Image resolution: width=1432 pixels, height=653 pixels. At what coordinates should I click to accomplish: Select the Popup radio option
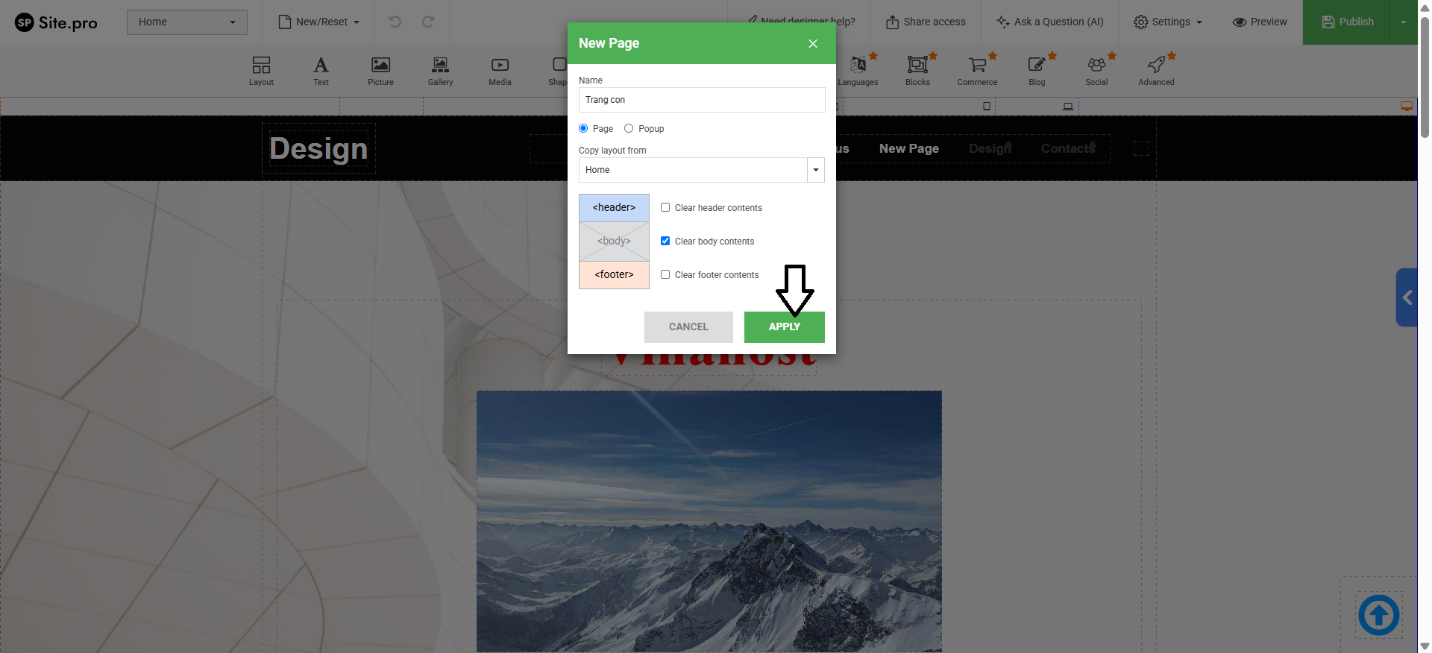(628, 129)
